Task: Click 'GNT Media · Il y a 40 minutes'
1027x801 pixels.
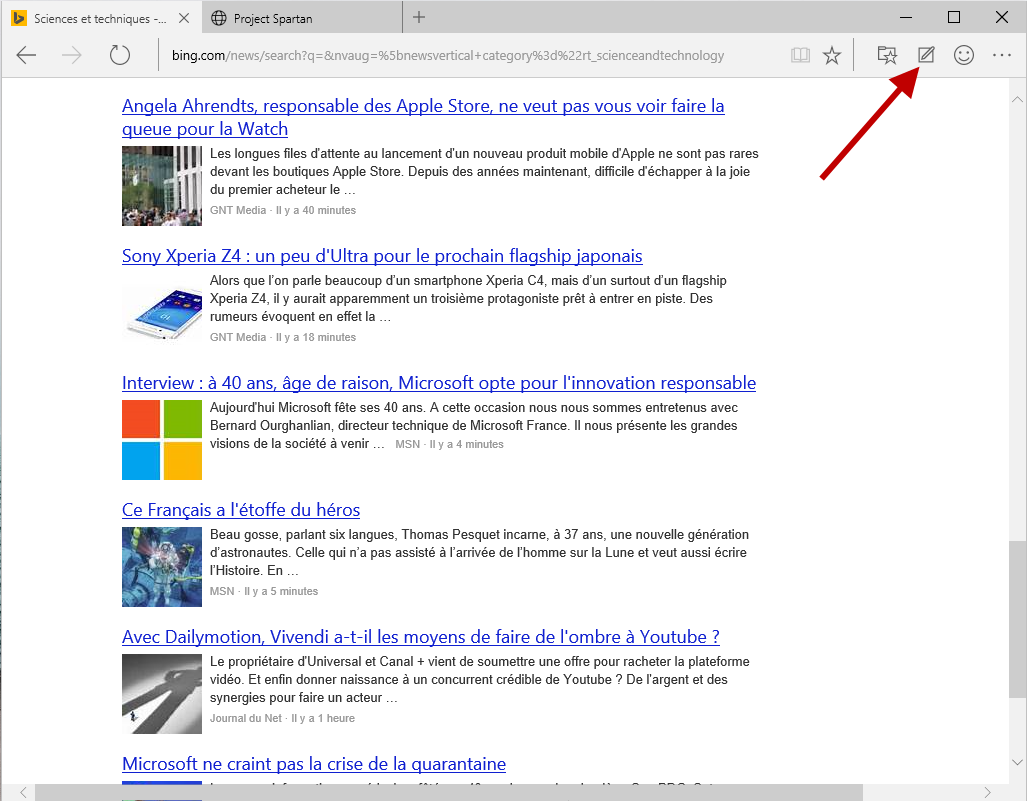Action: (283, 210)
